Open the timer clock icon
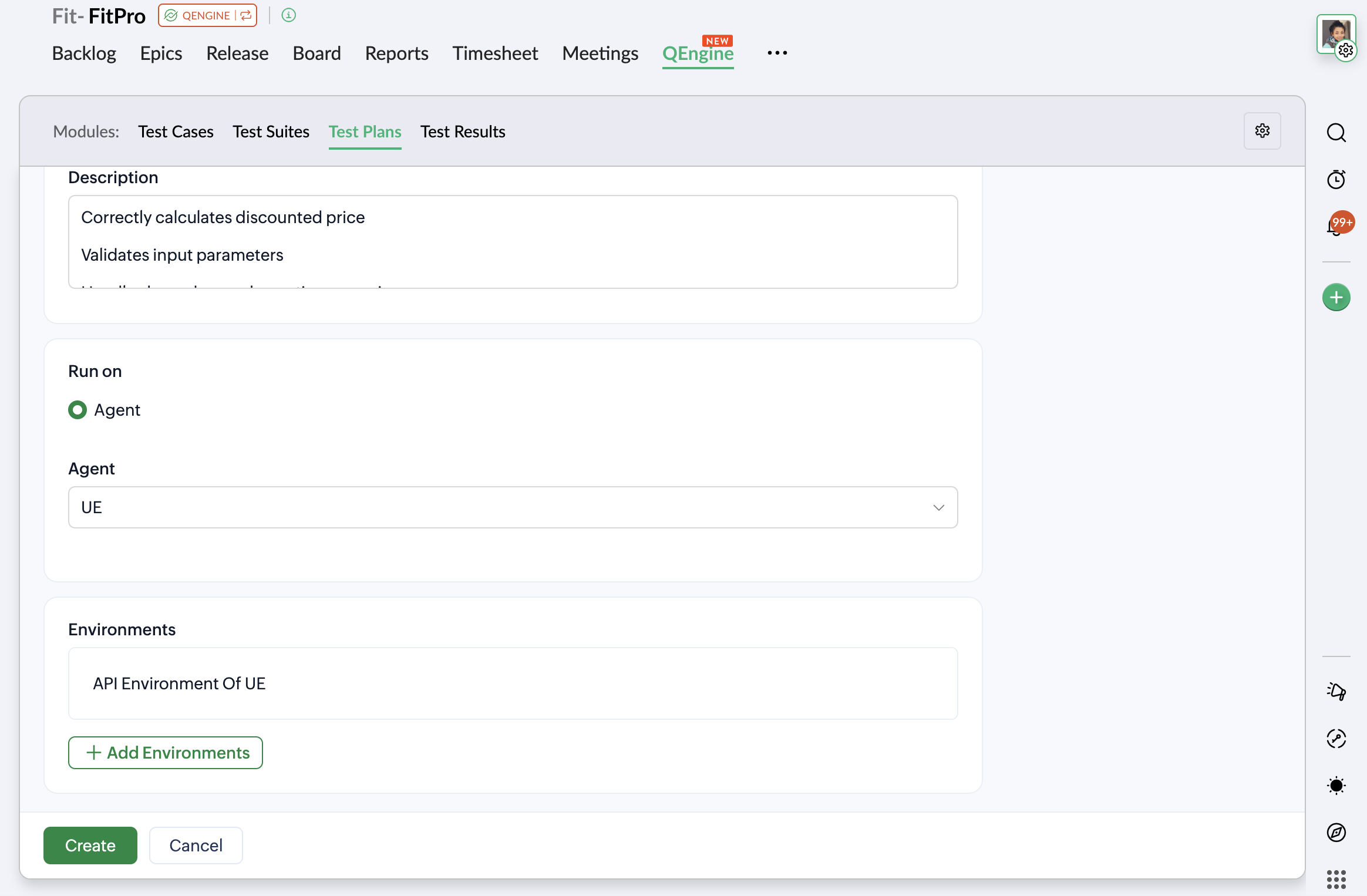The width and height of the screenshot is (1367, 896). tap(1336, 179)
